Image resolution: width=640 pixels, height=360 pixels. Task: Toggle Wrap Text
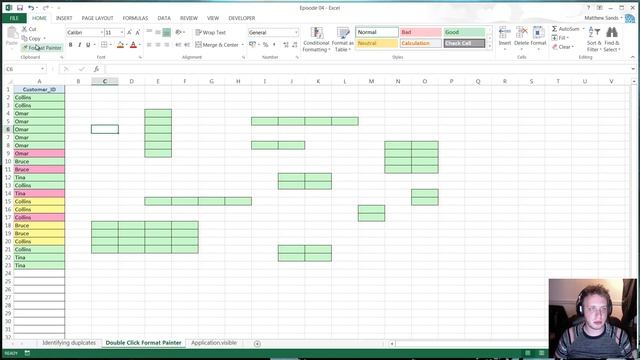click(x=210, y=32)
